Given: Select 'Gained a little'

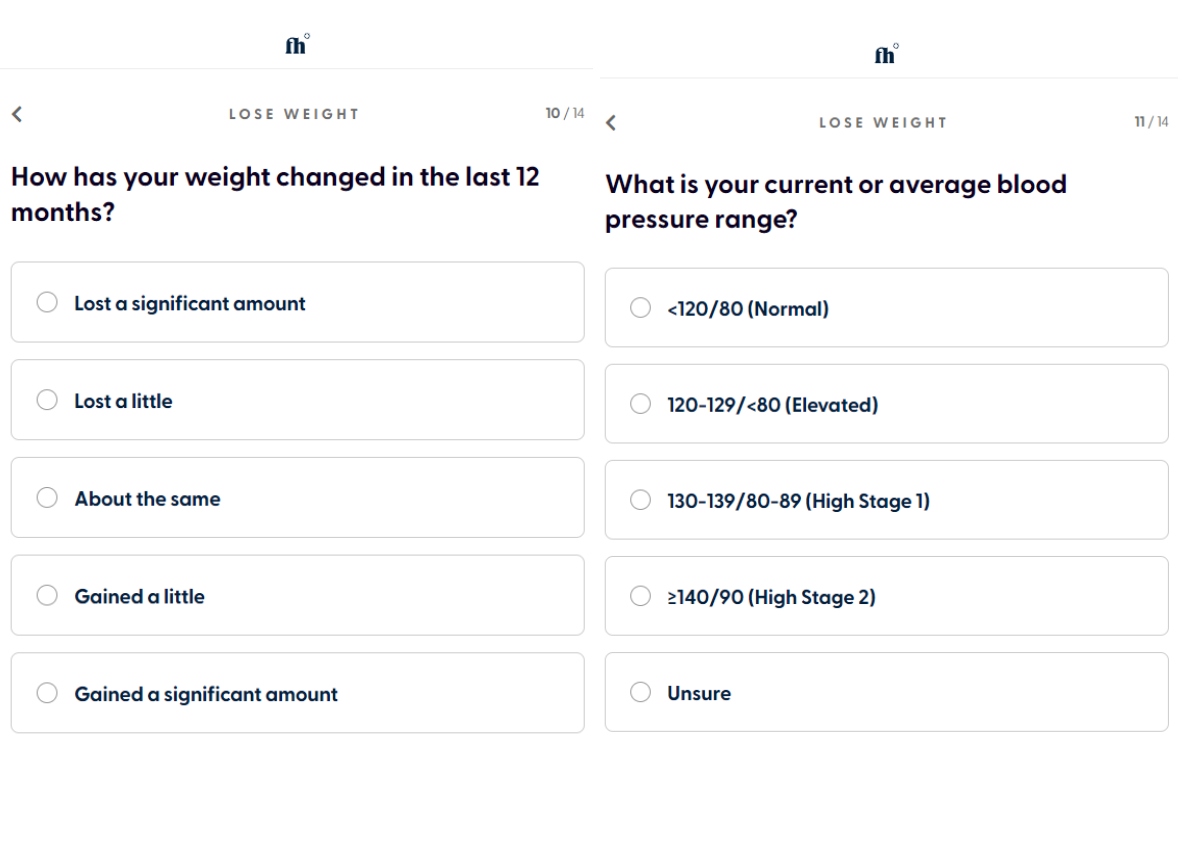Looking at the screenshot, I should [296, 595].
